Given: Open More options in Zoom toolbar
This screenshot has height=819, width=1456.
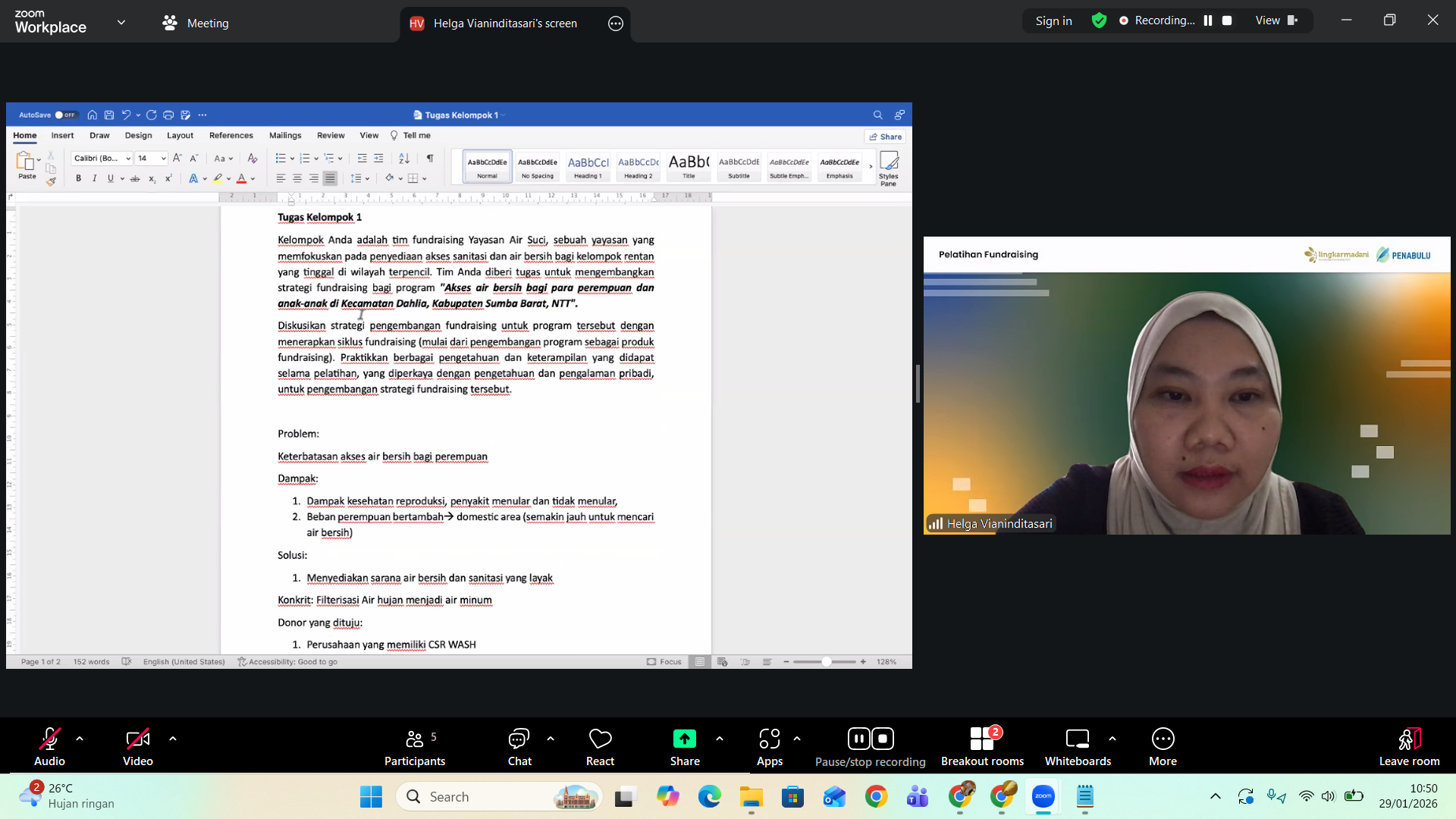Looking at the screenshot, I should [1163, 746].
